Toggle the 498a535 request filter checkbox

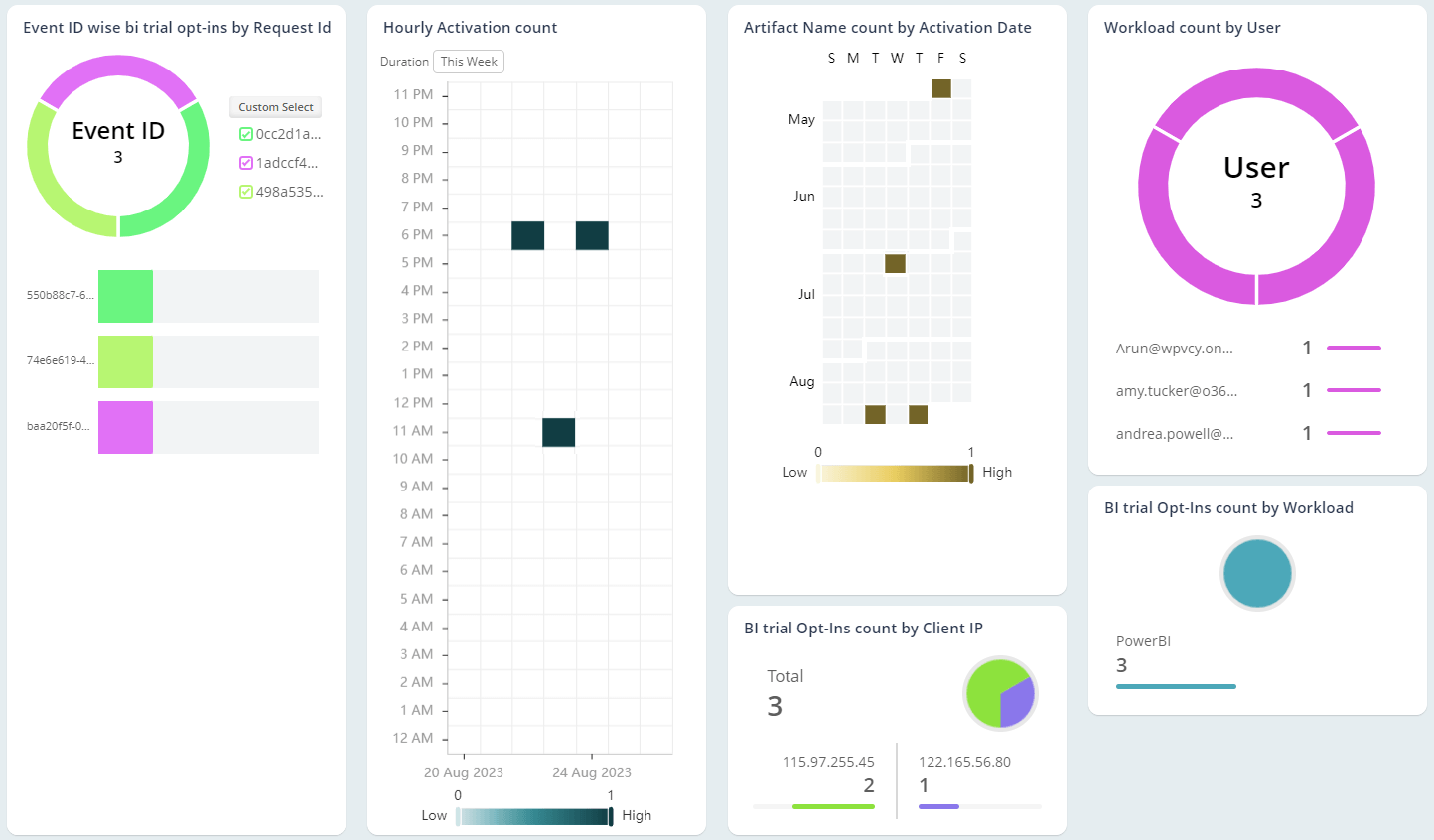click(246, 192)
